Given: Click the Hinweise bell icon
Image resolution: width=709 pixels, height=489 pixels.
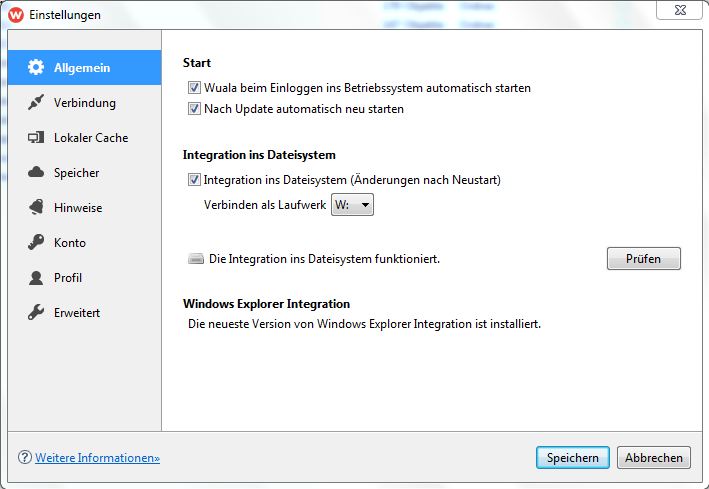Looking at the screenshot, I should (36, 207).
